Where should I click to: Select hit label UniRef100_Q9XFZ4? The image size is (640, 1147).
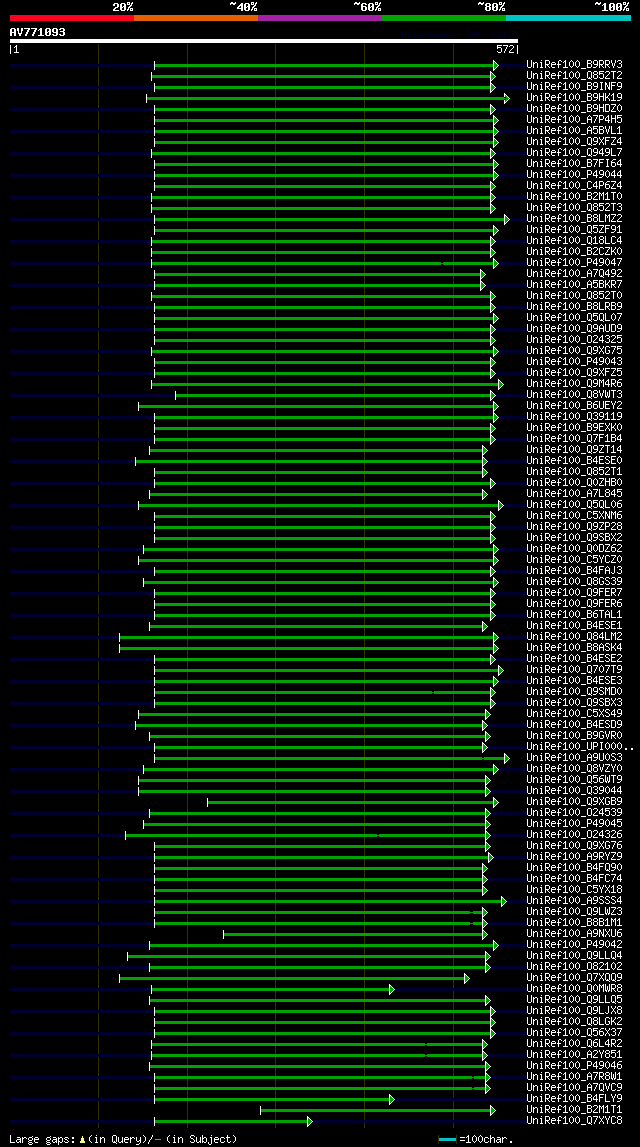tap(574, 142)
